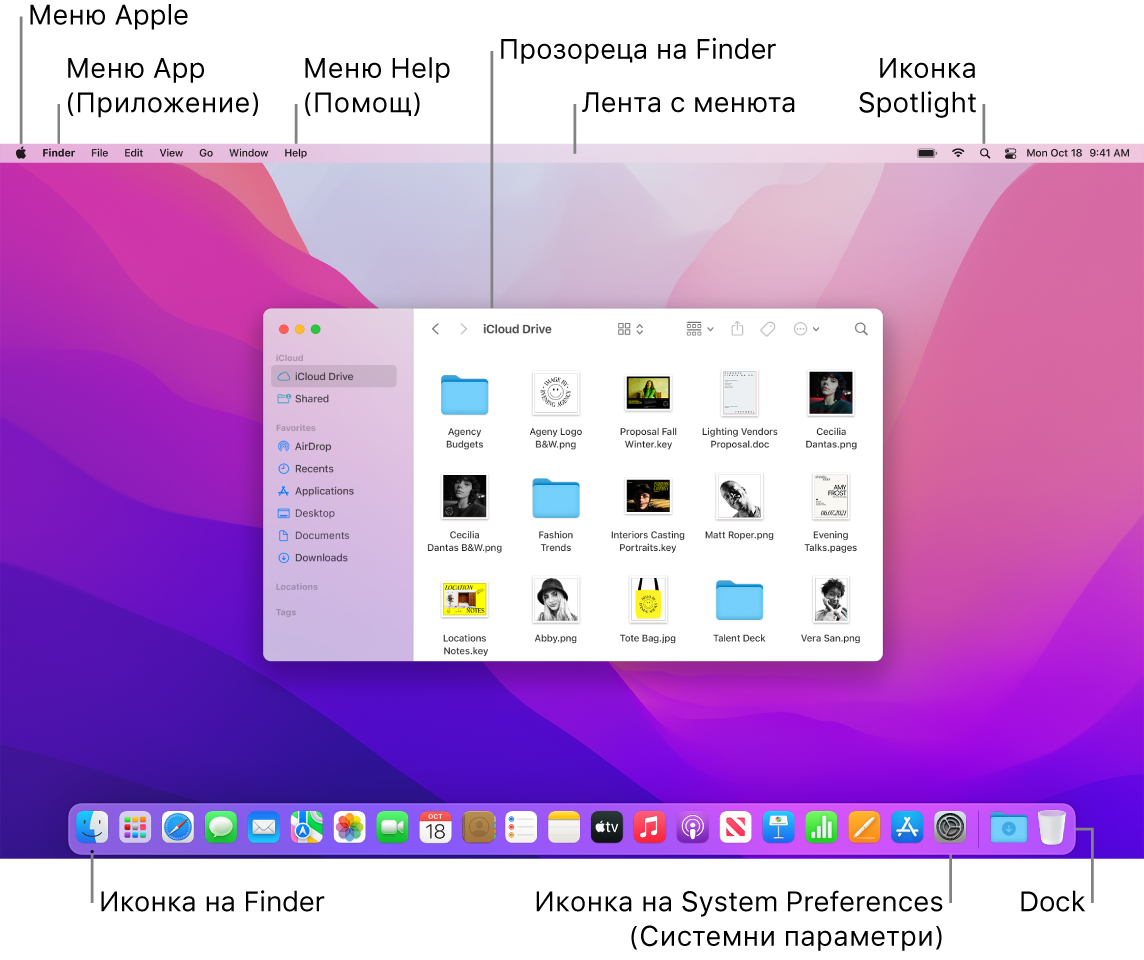The height and width of the screenshot is (960, 1144).
Task: Click the battery indicator in the menu bar
Action: [x=926, y=152]
